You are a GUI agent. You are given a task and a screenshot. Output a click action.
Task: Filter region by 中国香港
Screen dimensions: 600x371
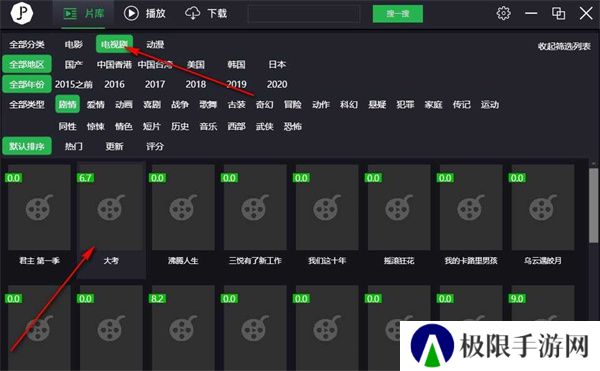[x=114, y=64]
